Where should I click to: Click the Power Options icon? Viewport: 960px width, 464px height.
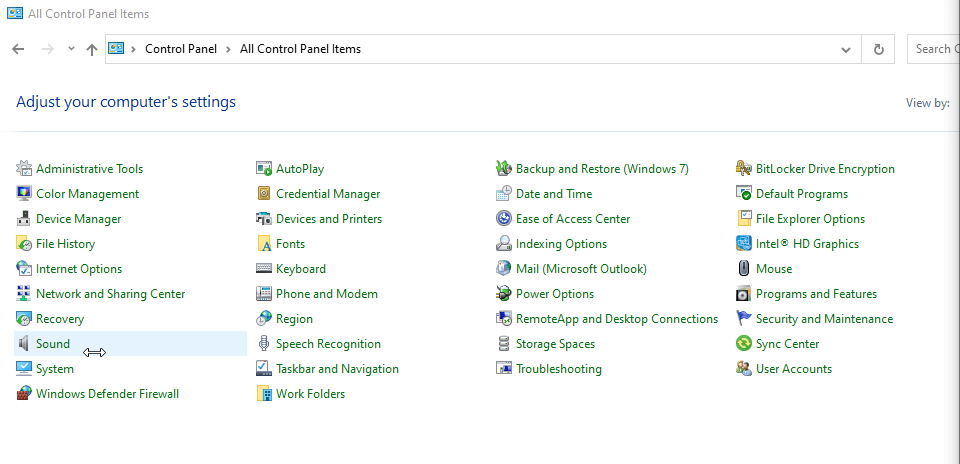point(504,294)
